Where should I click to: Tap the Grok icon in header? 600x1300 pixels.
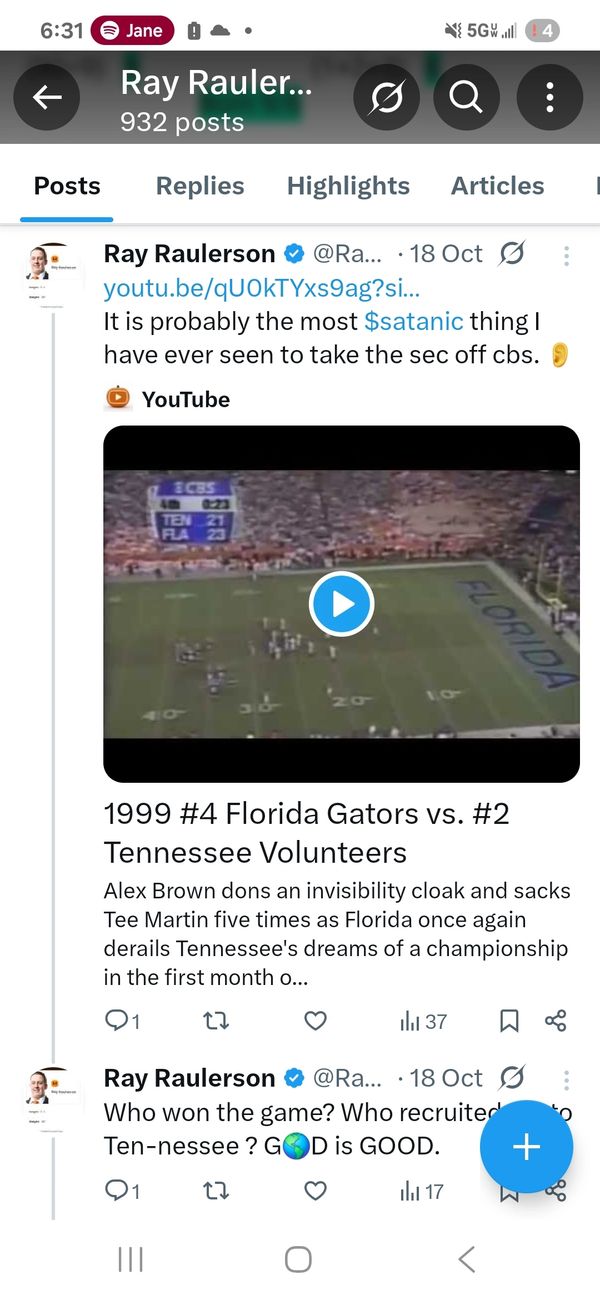coord(386,97)
